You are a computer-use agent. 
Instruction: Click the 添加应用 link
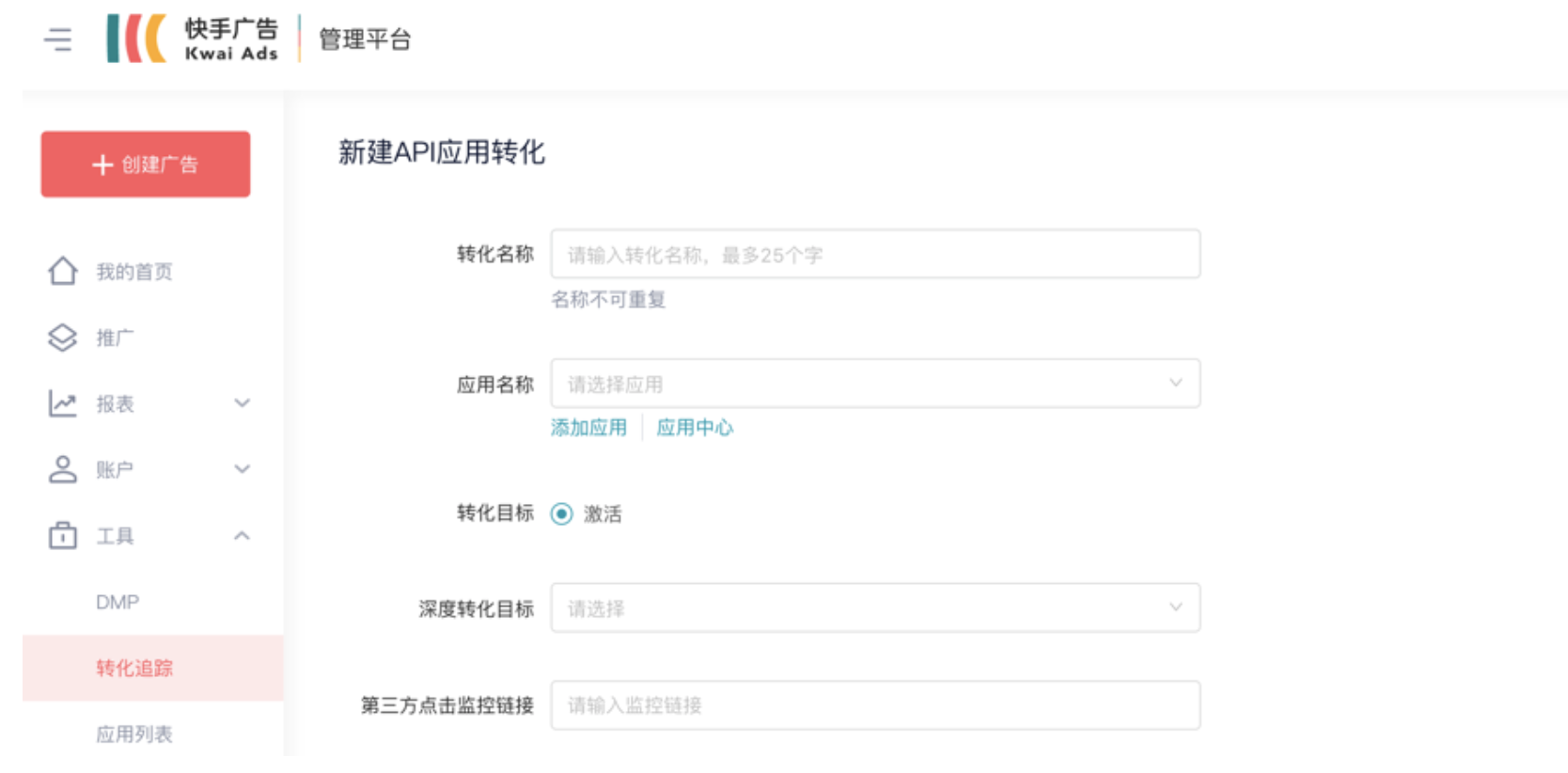588,428
